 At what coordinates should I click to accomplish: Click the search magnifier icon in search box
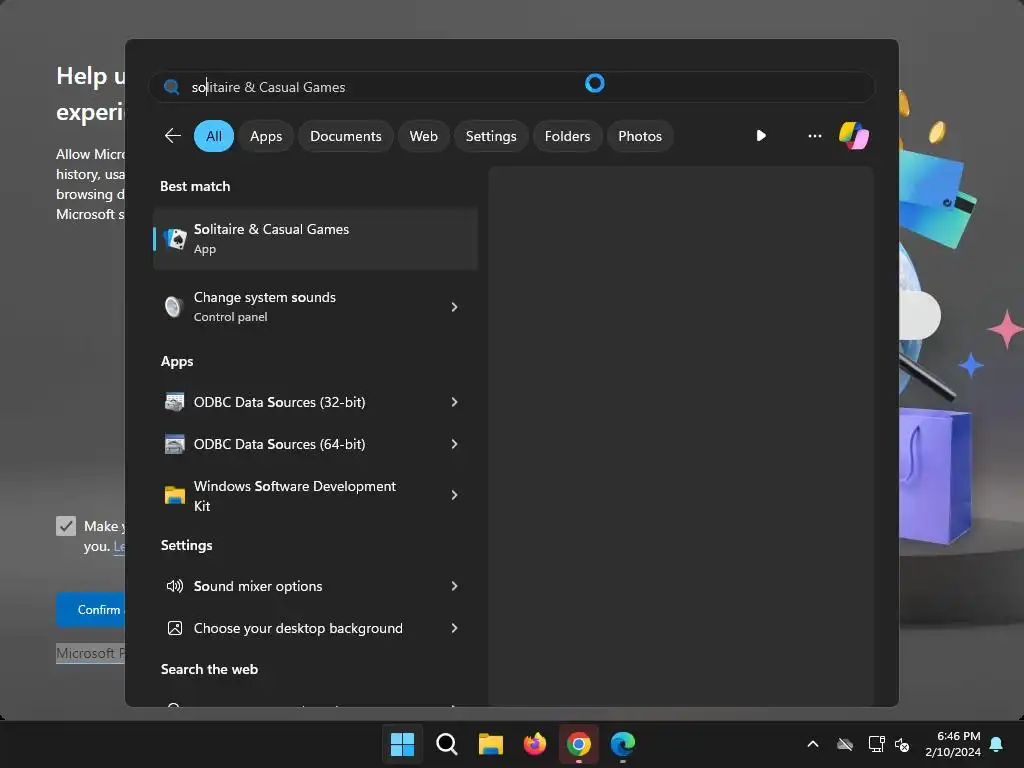(172, 87)
